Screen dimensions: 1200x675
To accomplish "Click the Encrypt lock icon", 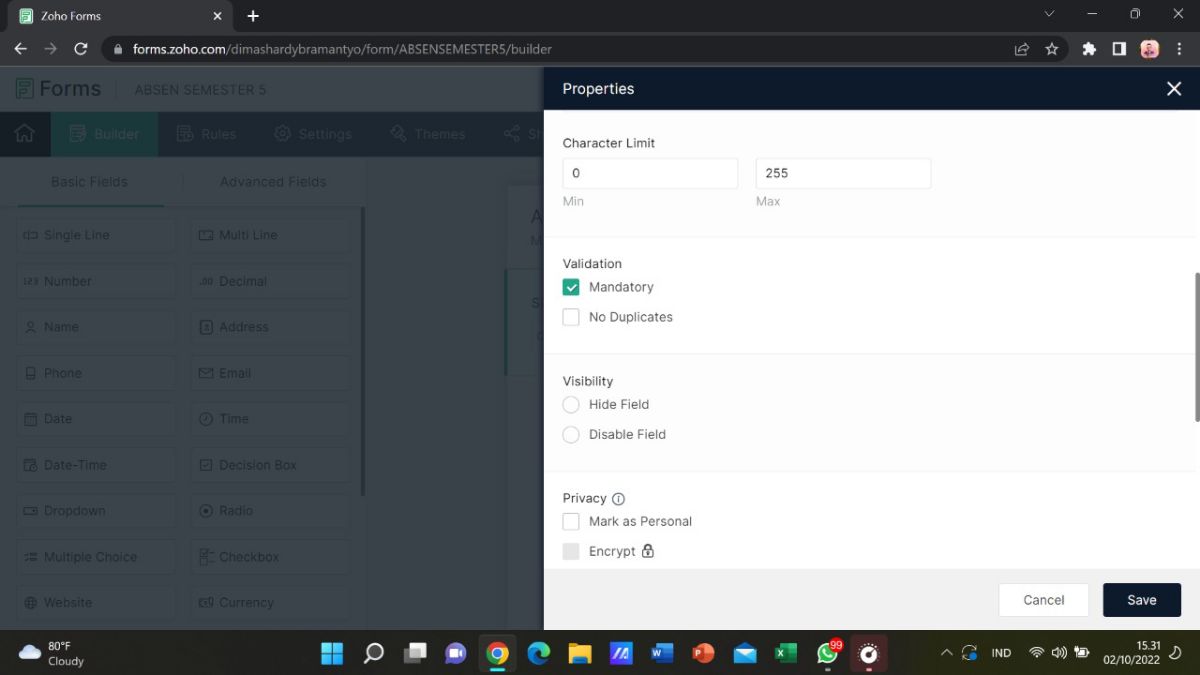I will (648, 551).
